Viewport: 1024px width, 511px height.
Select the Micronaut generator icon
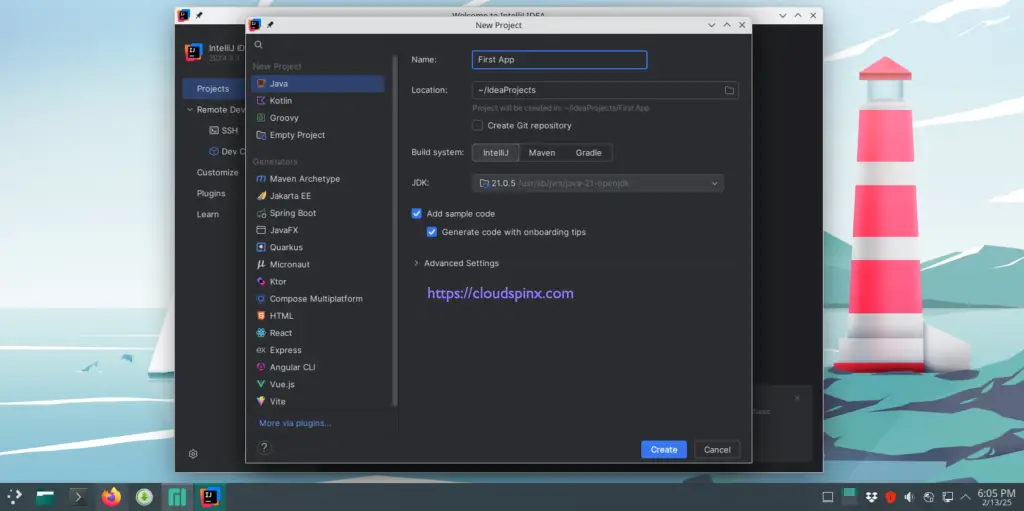[x=261, y=264]
